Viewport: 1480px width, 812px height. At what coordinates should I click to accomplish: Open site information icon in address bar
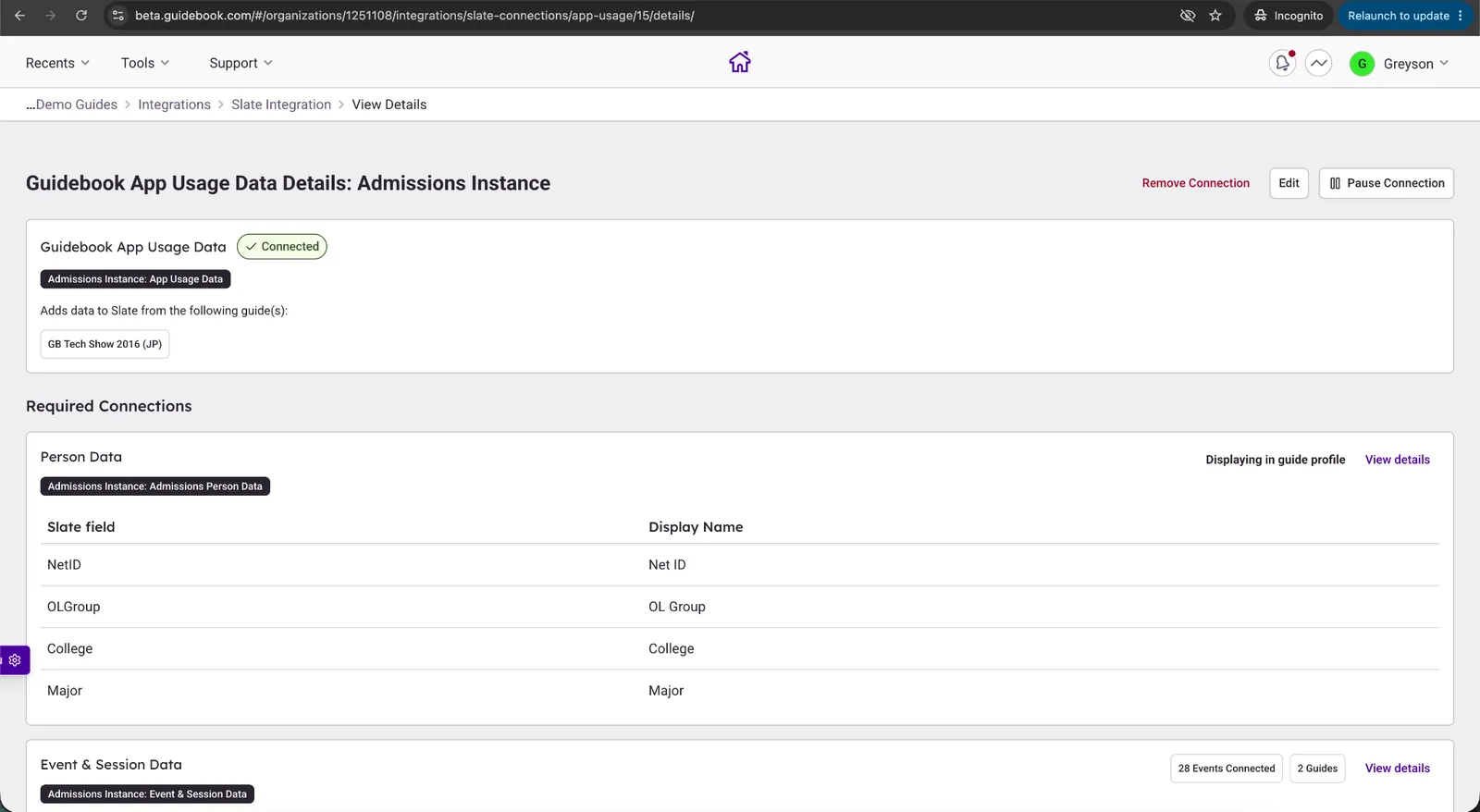pos(117,16)
